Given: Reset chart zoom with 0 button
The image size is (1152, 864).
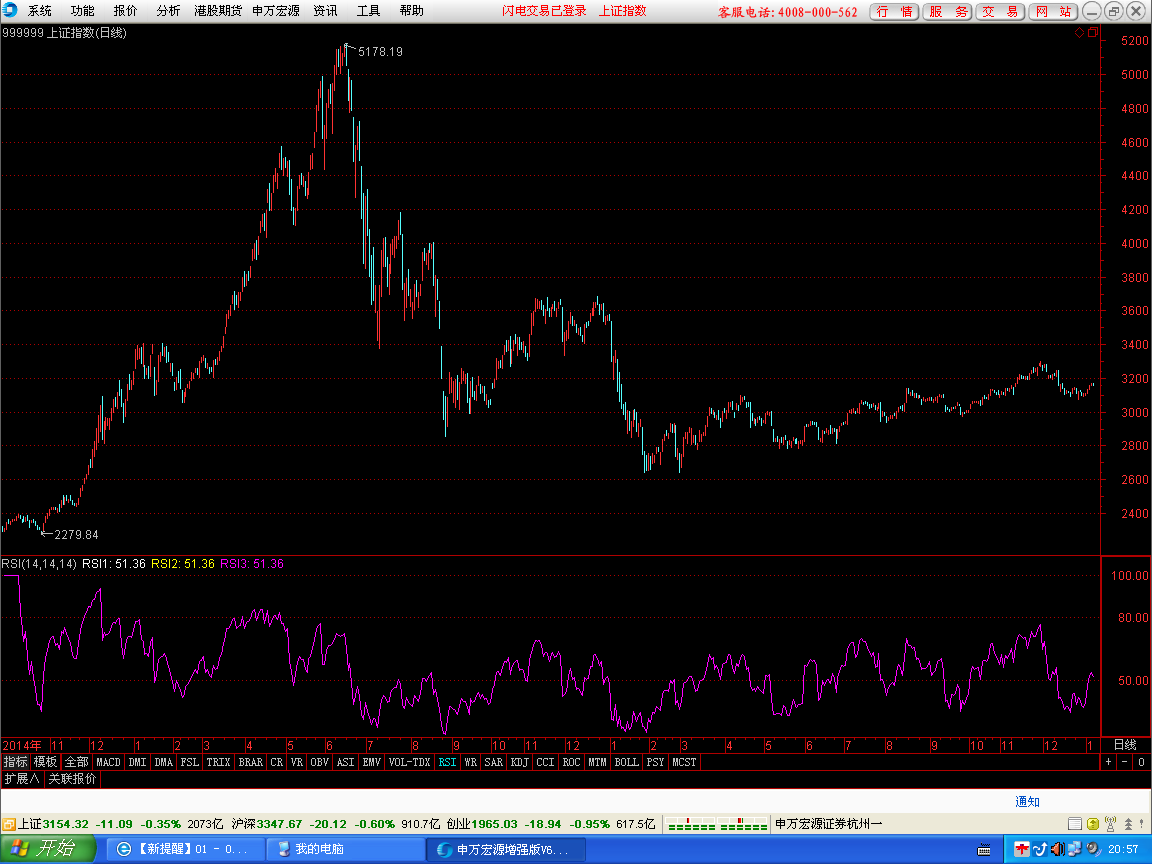Looking at the screenshot, I should click(x=1141, y=762).
